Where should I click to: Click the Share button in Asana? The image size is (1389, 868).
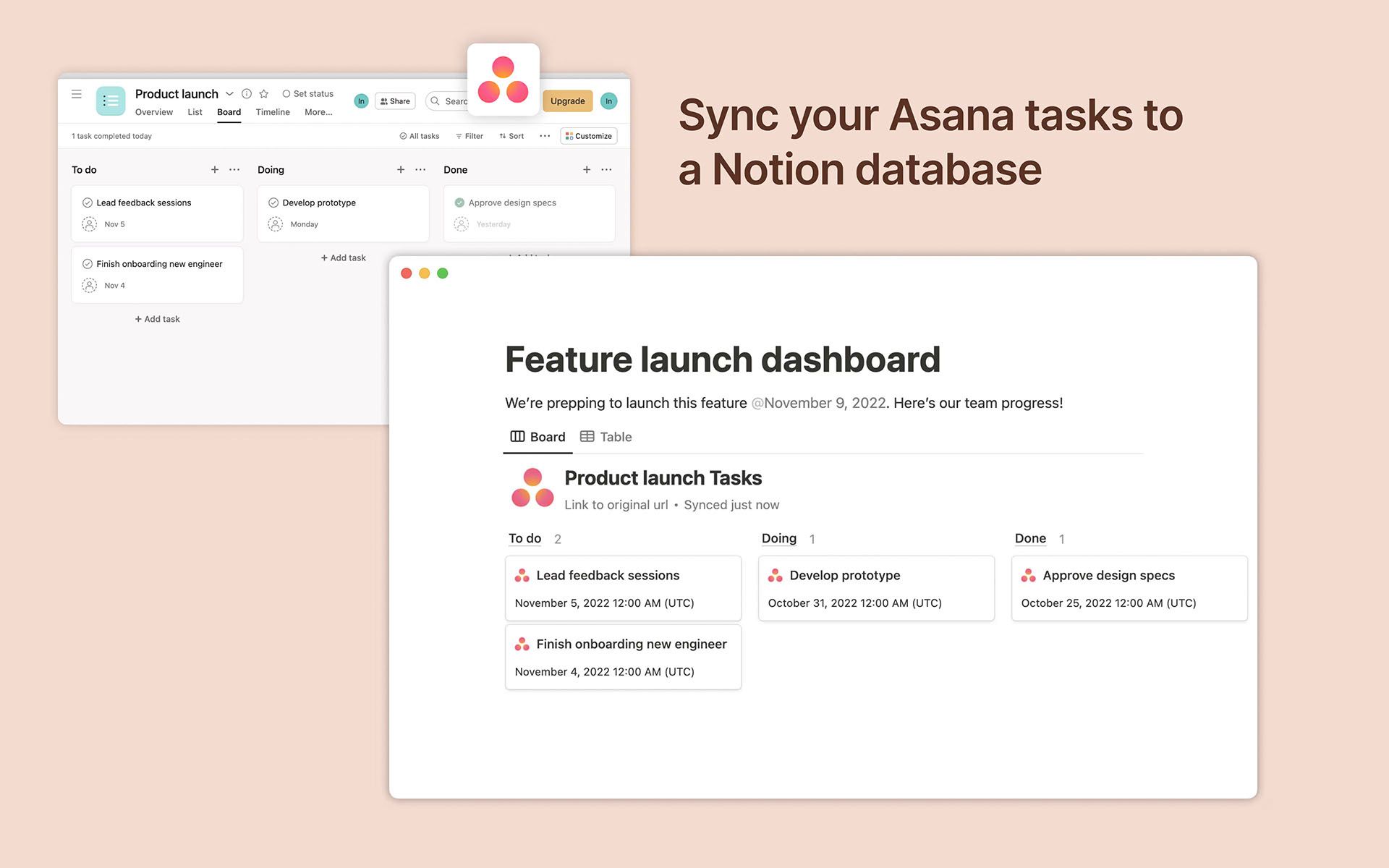395,101
